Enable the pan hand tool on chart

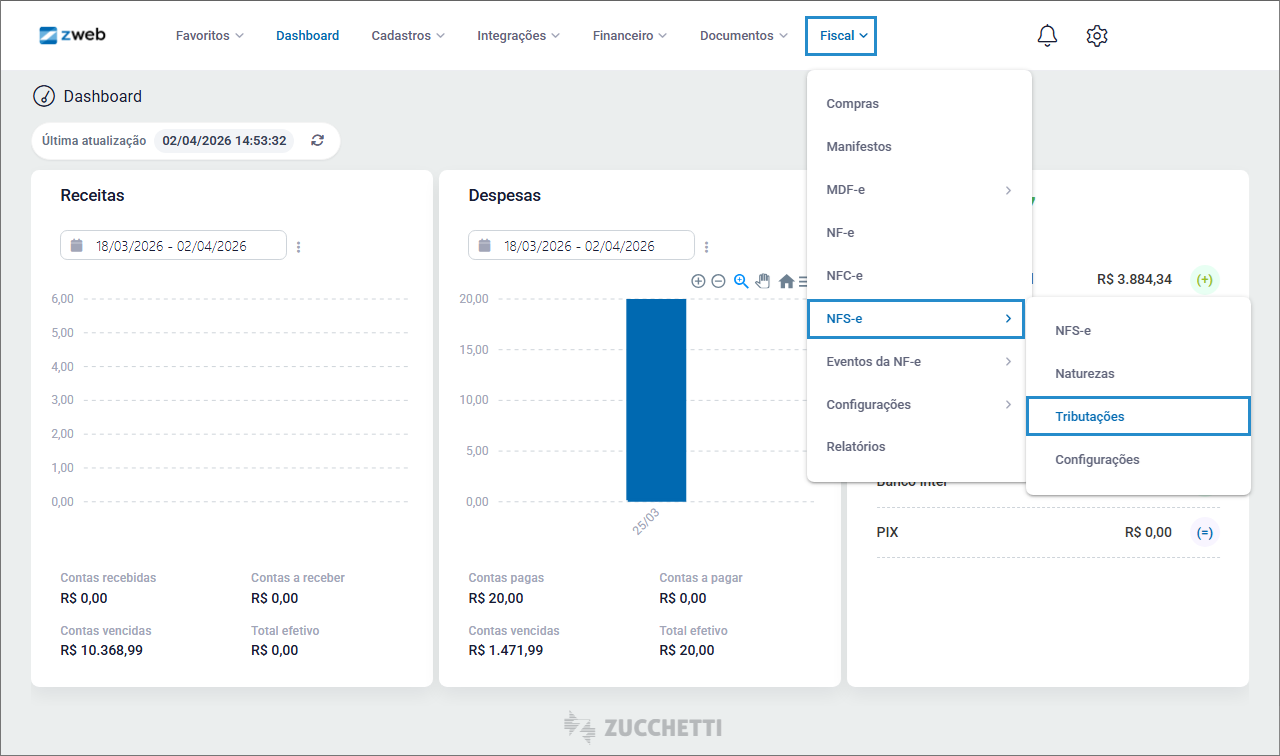tap(763, 281)
